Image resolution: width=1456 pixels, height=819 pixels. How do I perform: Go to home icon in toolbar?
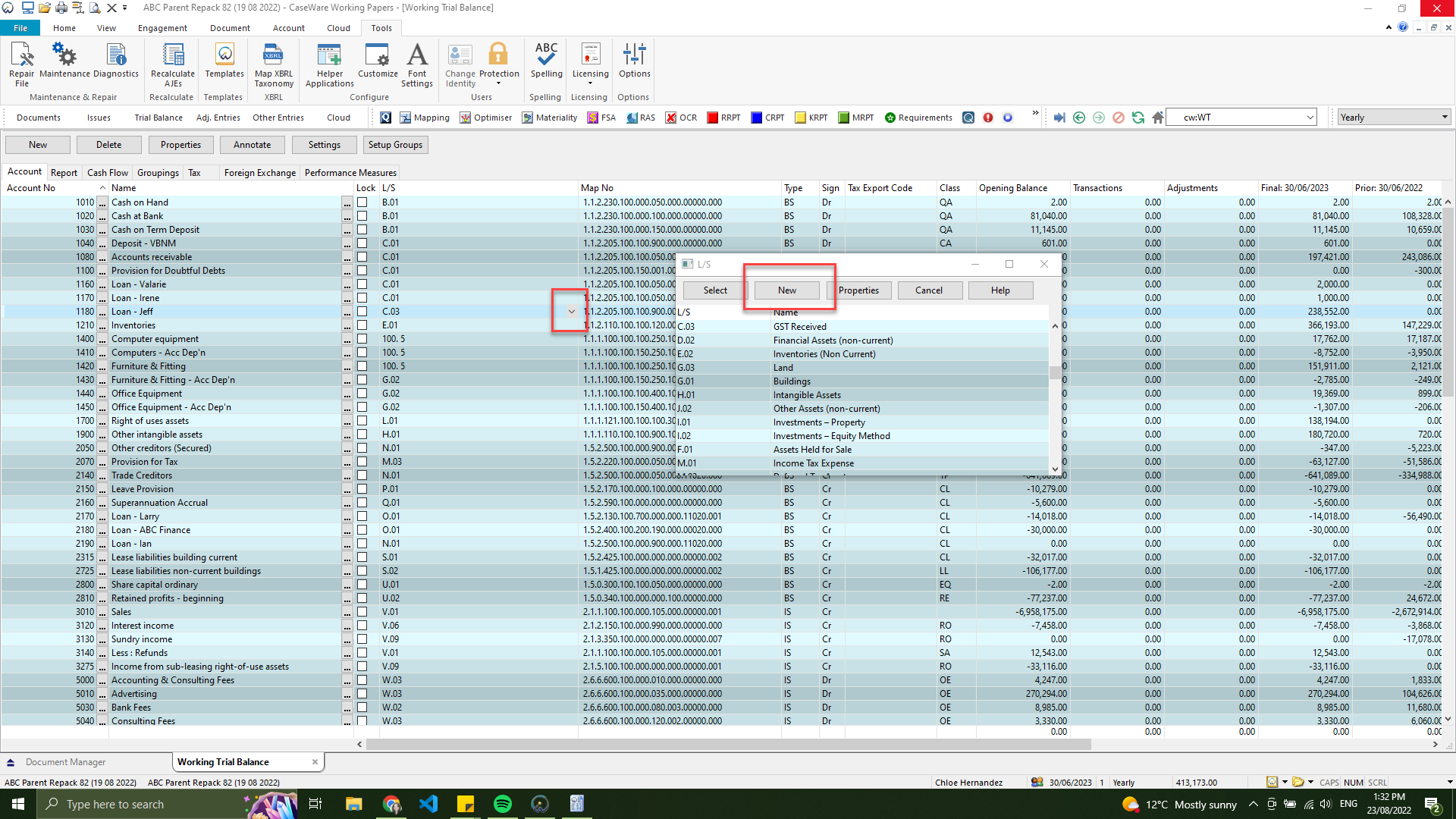coord(1157,118)
